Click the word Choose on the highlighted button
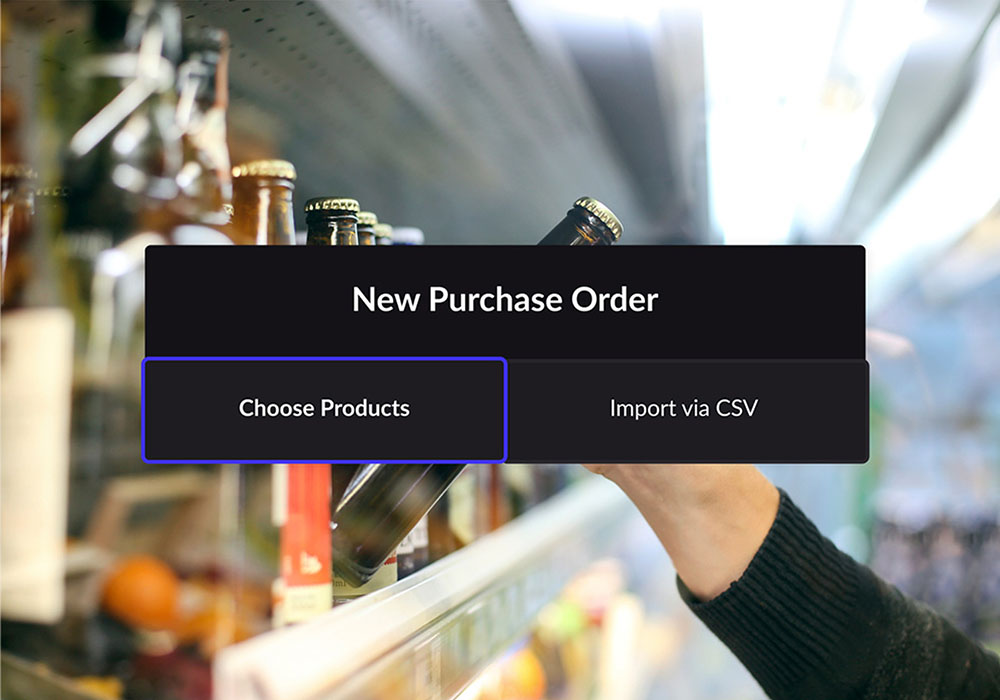Image resolution: width=1000 pixels, height=700 pixels. (276, 408)
